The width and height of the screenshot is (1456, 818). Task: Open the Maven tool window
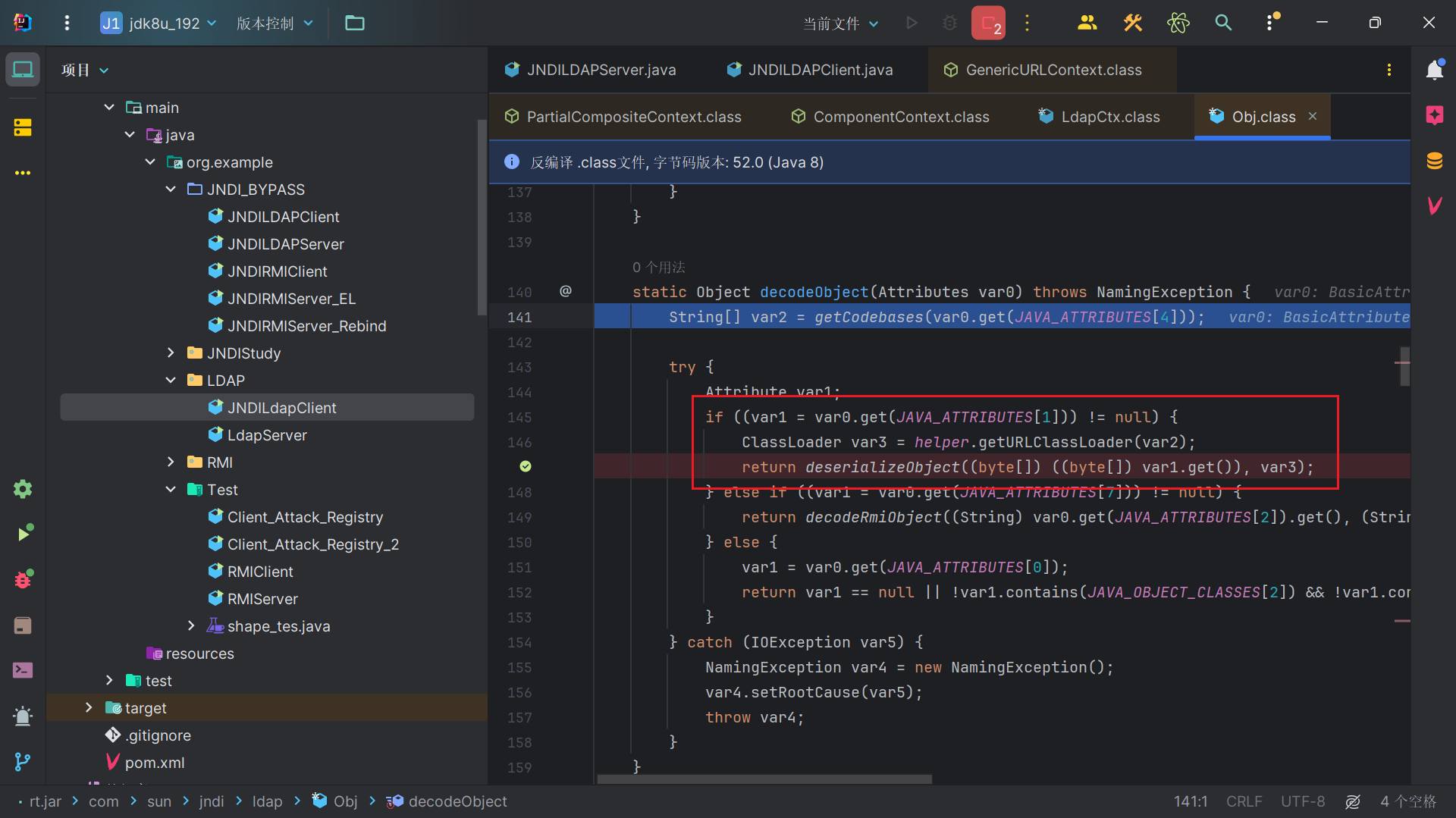1434,205
